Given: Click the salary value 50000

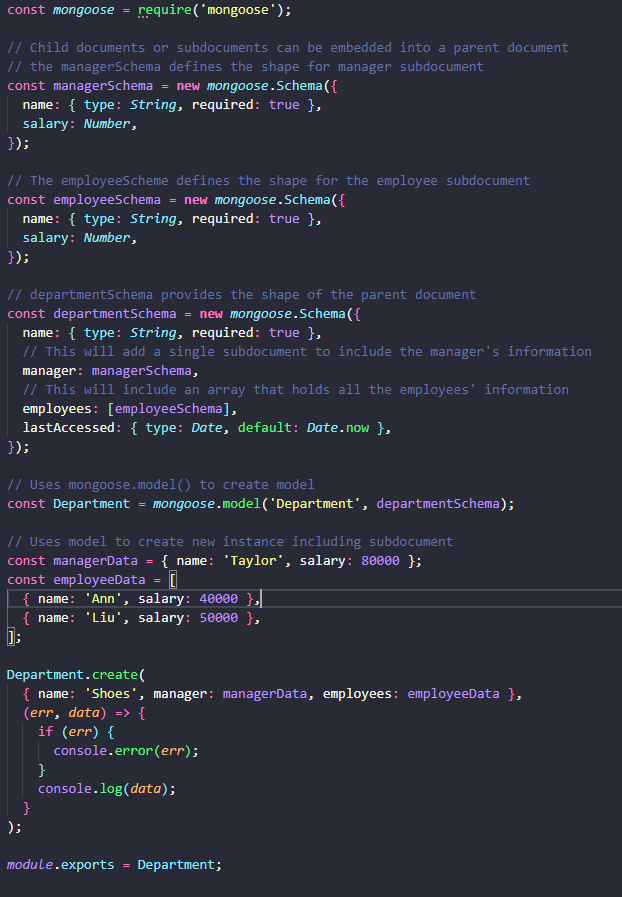Looking at the screenshot, I should [219, 618].
